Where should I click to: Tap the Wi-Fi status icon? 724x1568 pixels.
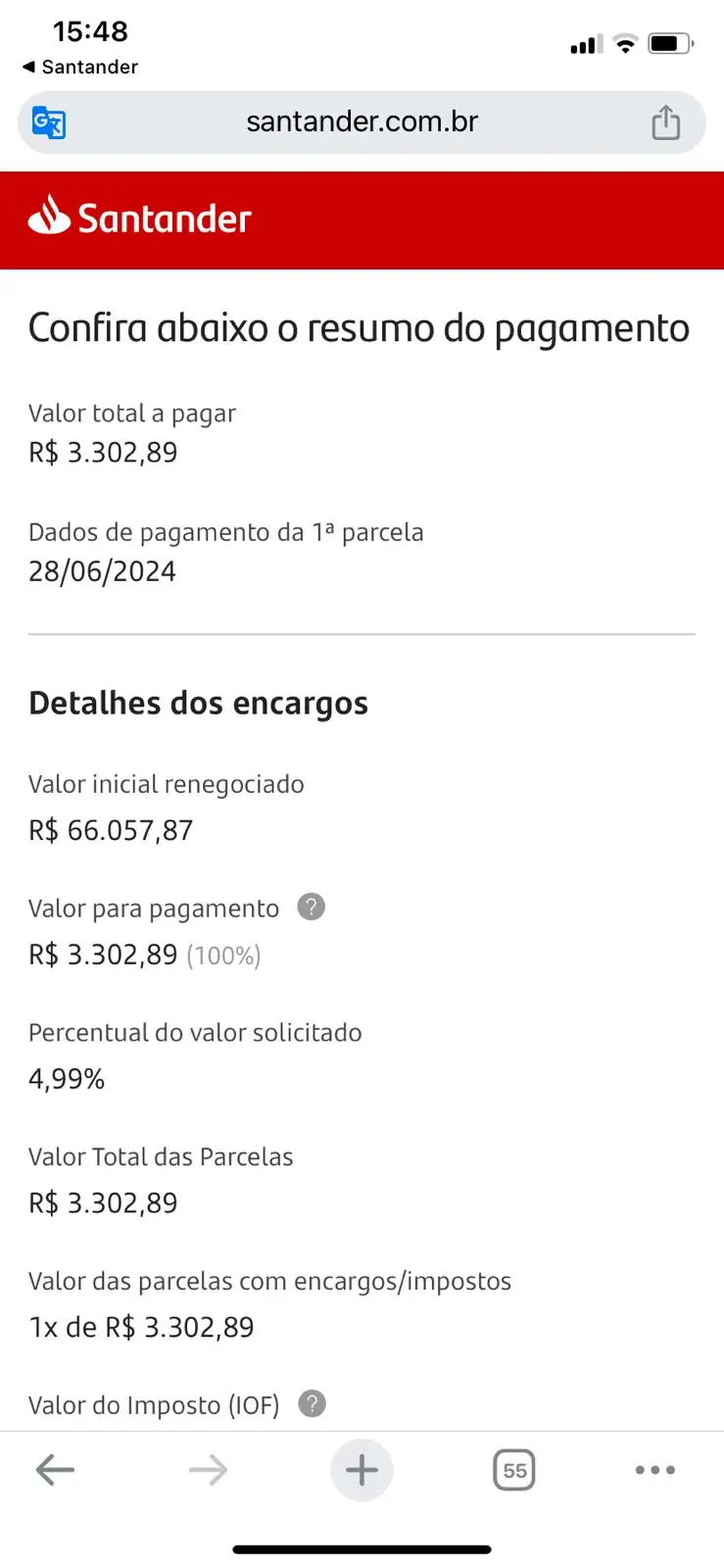coord(624,43)
